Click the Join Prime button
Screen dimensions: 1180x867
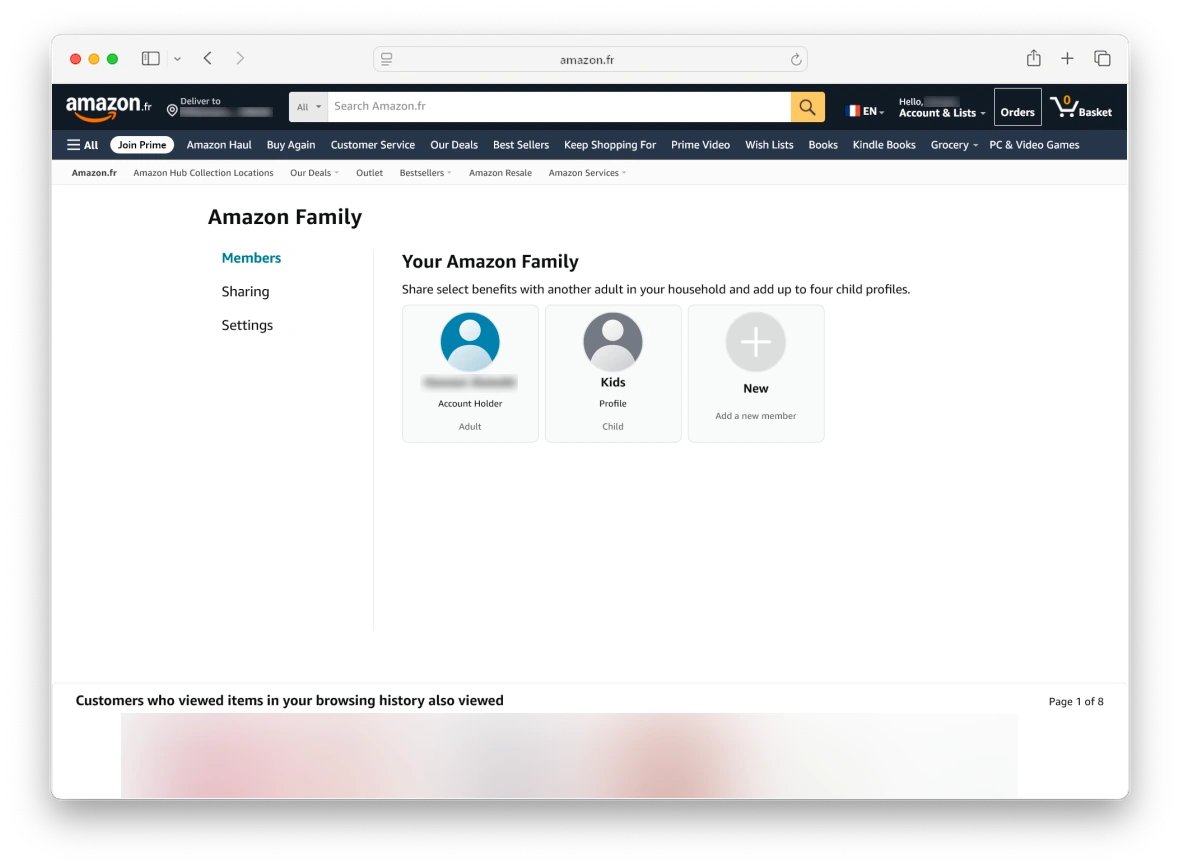point(141,144)
